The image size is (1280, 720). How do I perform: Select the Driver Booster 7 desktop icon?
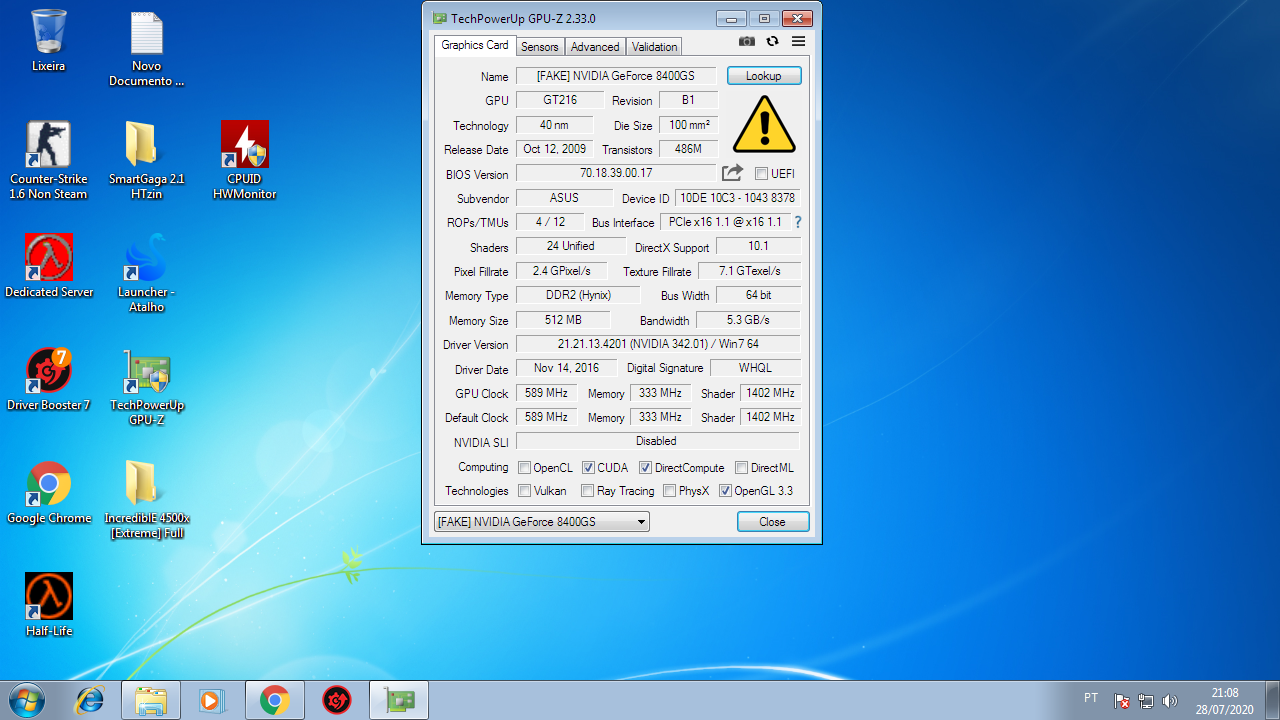tap(49, 379)
